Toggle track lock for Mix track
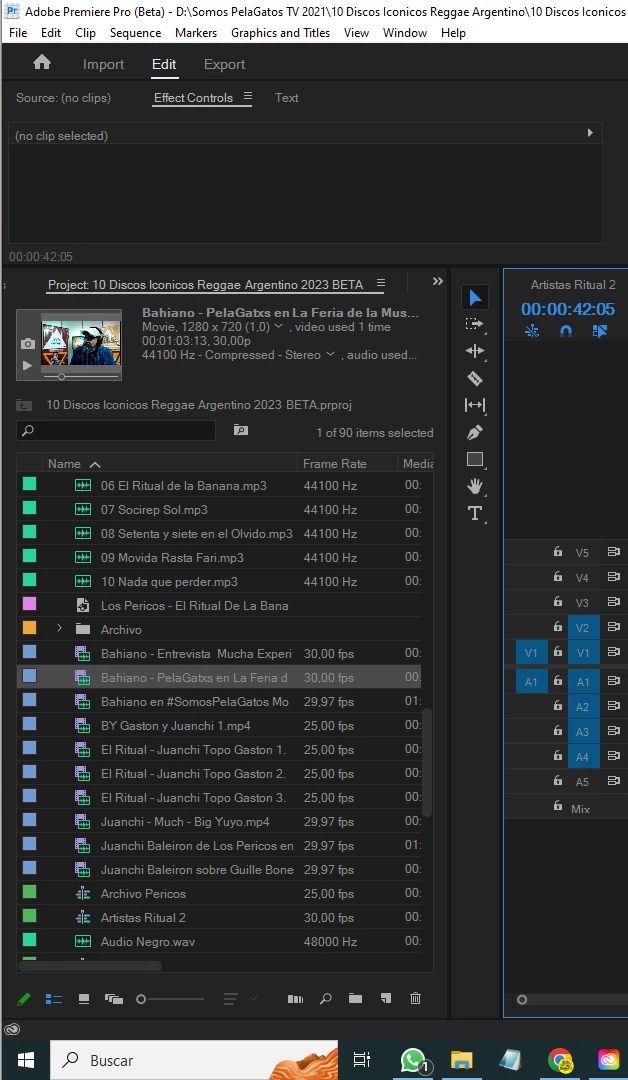The width and height of the screenshot is (628, 1080). [558, 806]
